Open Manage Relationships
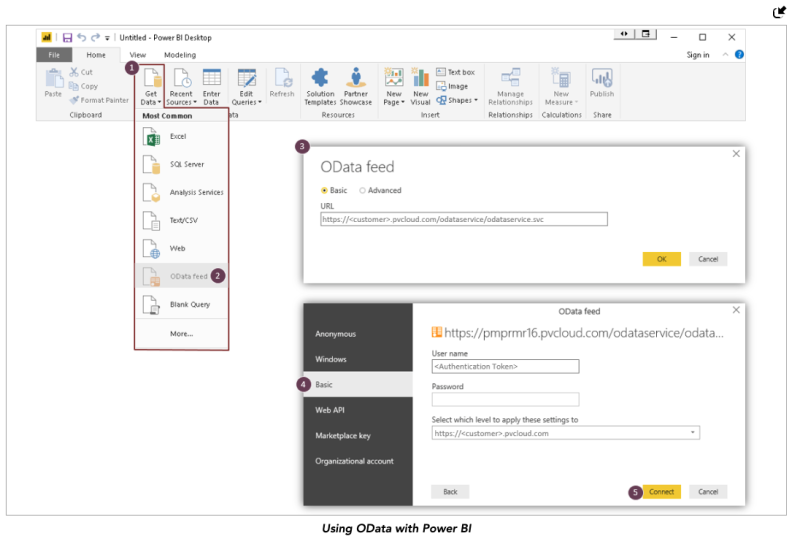This screenshot has width=800, height=536. 510,87
